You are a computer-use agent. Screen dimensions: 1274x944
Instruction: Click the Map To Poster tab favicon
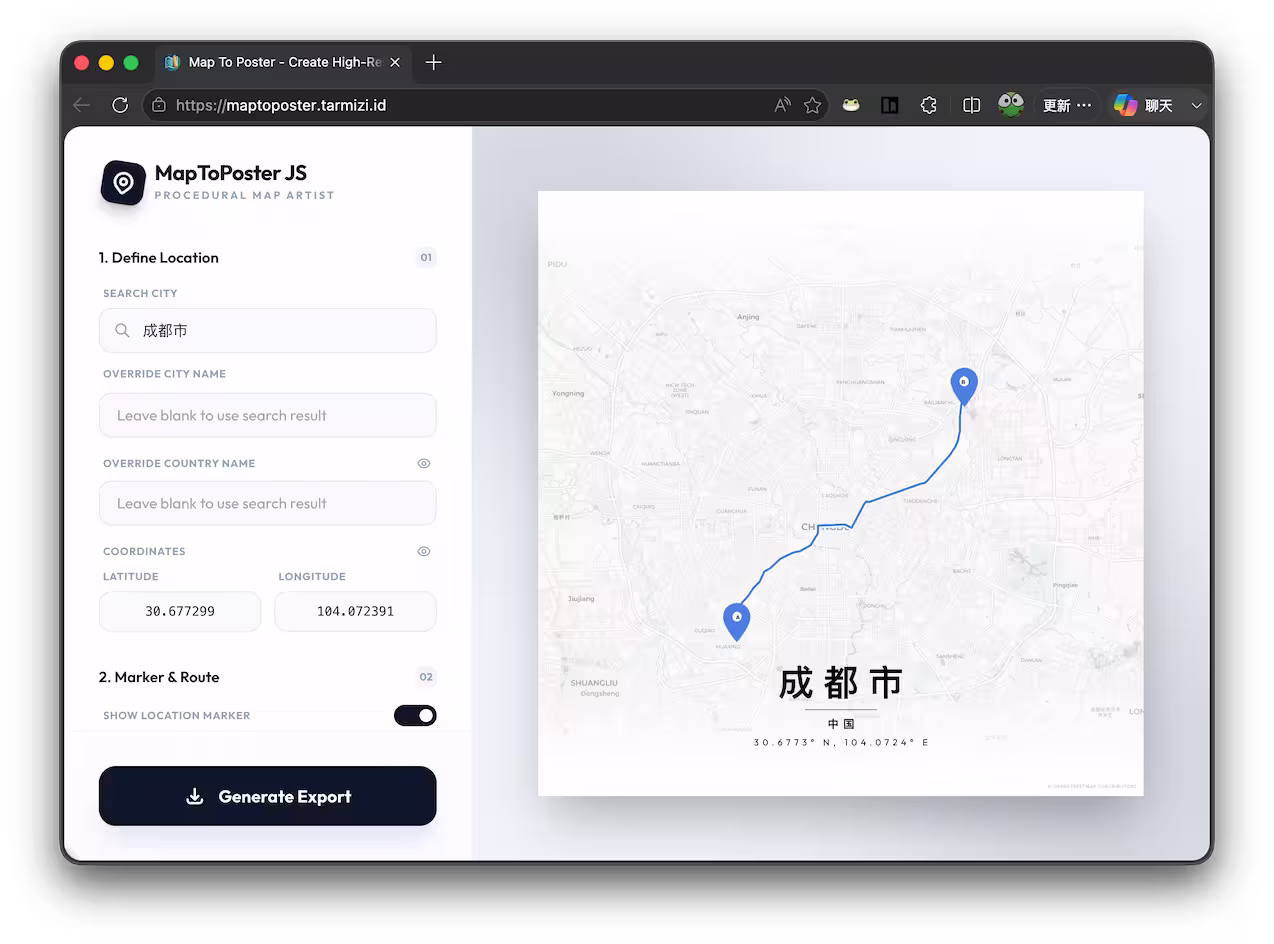tap(171, 62)
